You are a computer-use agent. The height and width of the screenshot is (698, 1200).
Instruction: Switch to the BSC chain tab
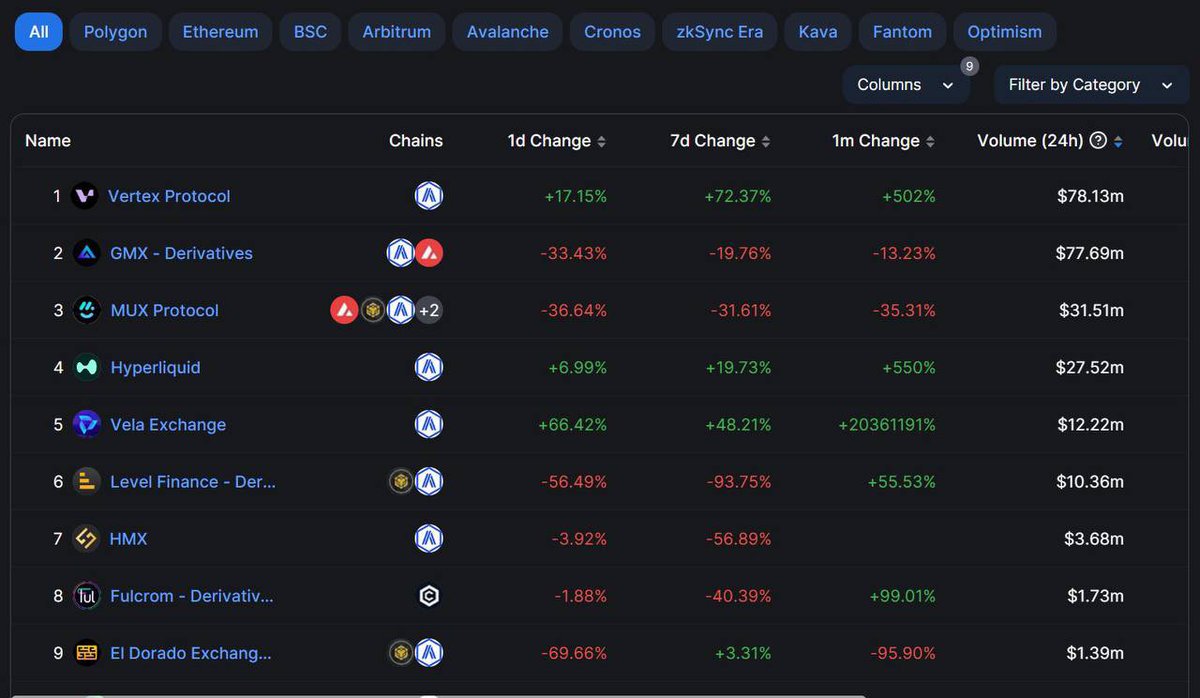[310, 32]
